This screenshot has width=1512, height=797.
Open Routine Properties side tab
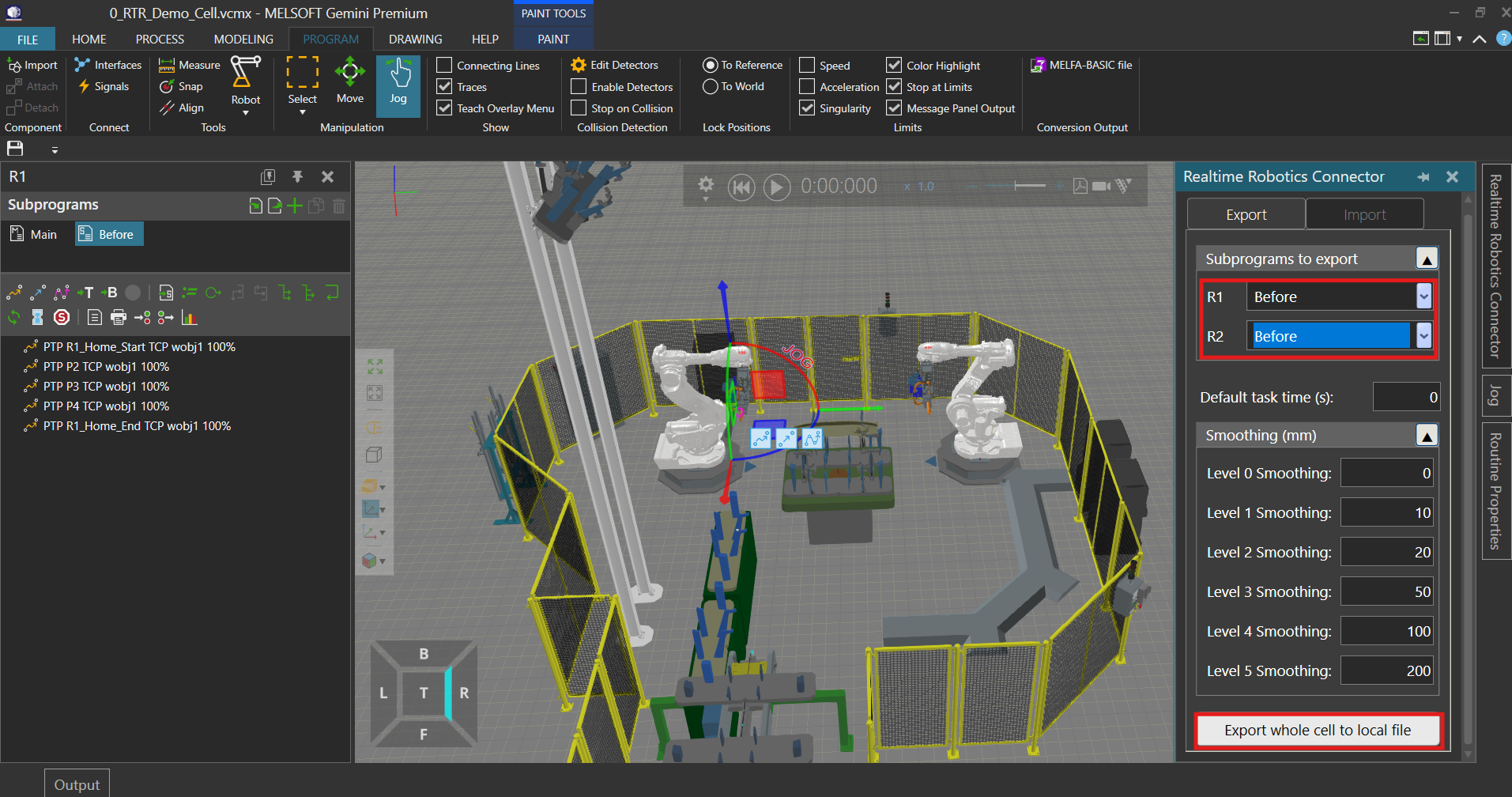1496,491
